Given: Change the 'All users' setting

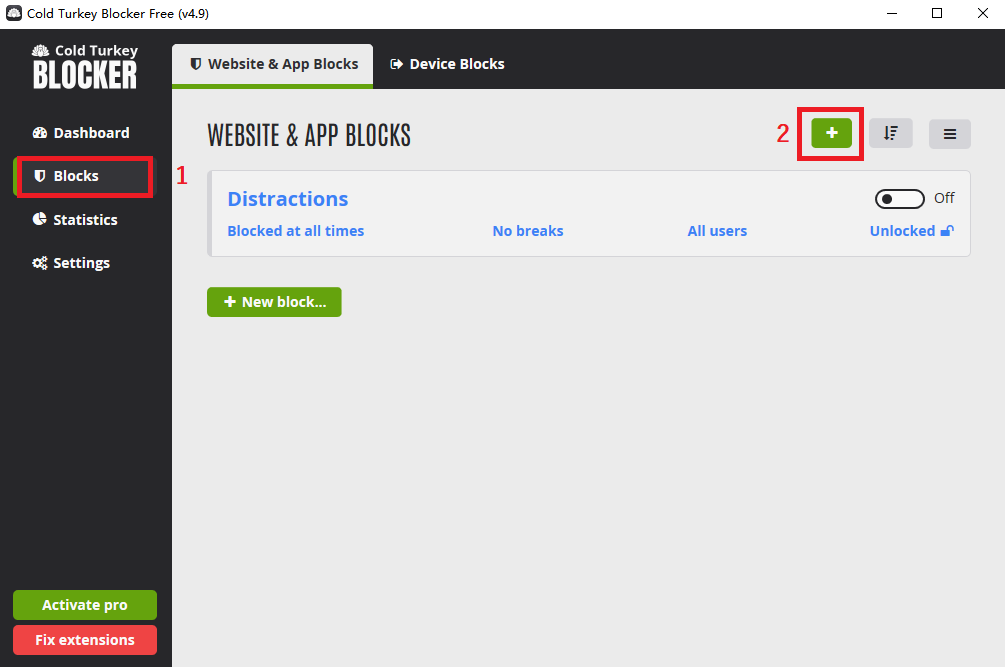Looking at the screenshot, I should (x=717, y=231).
